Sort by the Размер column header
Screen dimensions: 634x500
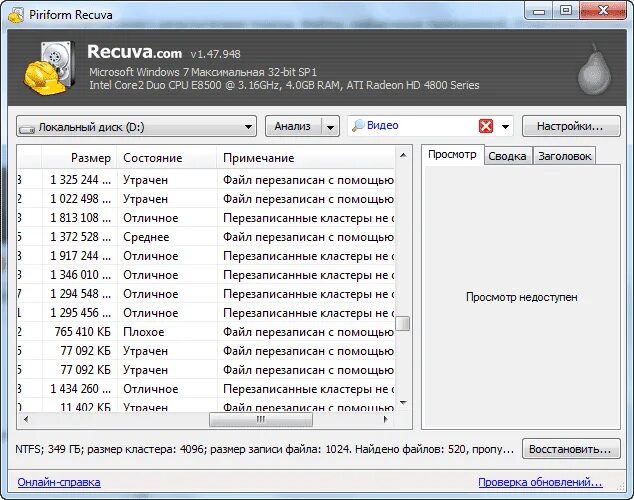pyautogui.click(x=79, y=158)
